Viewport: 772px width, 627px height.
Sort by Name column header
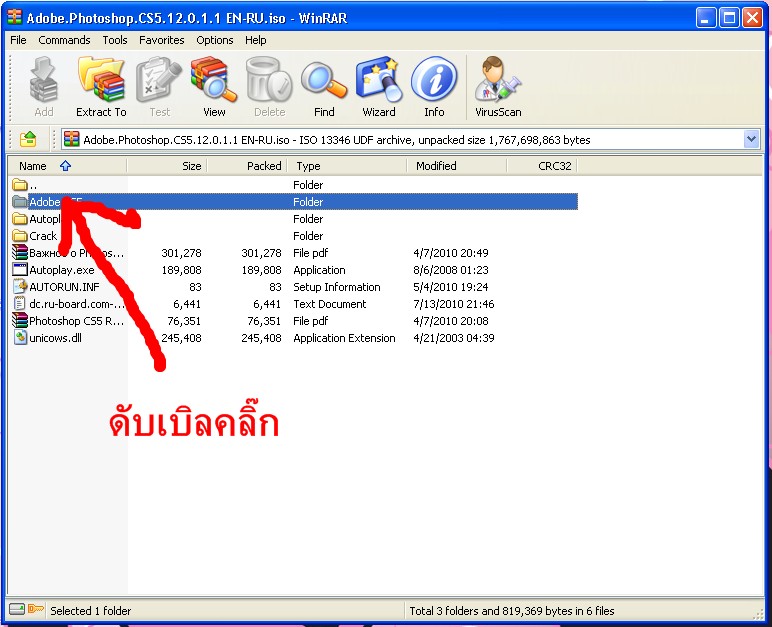(x=67, y=166)
